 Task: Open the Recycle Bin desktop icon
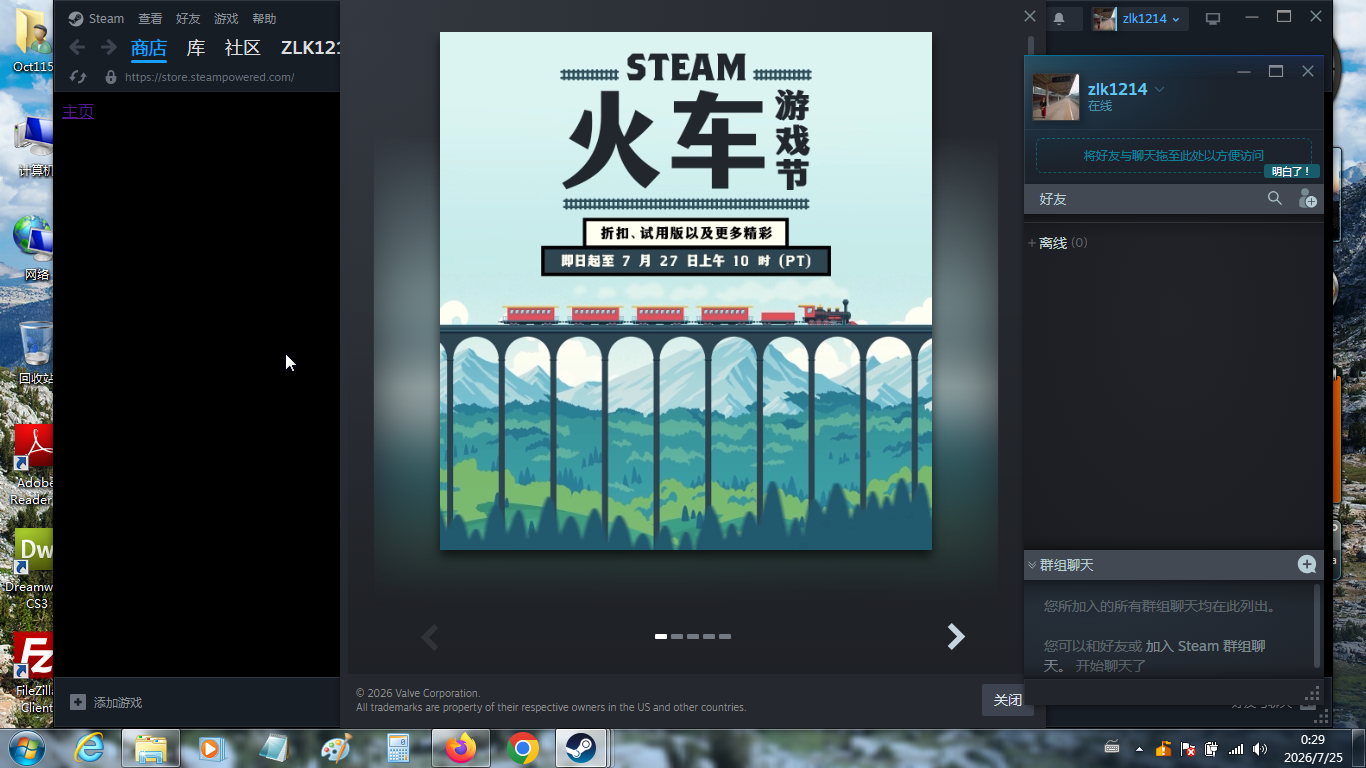(x=36, y=352)
